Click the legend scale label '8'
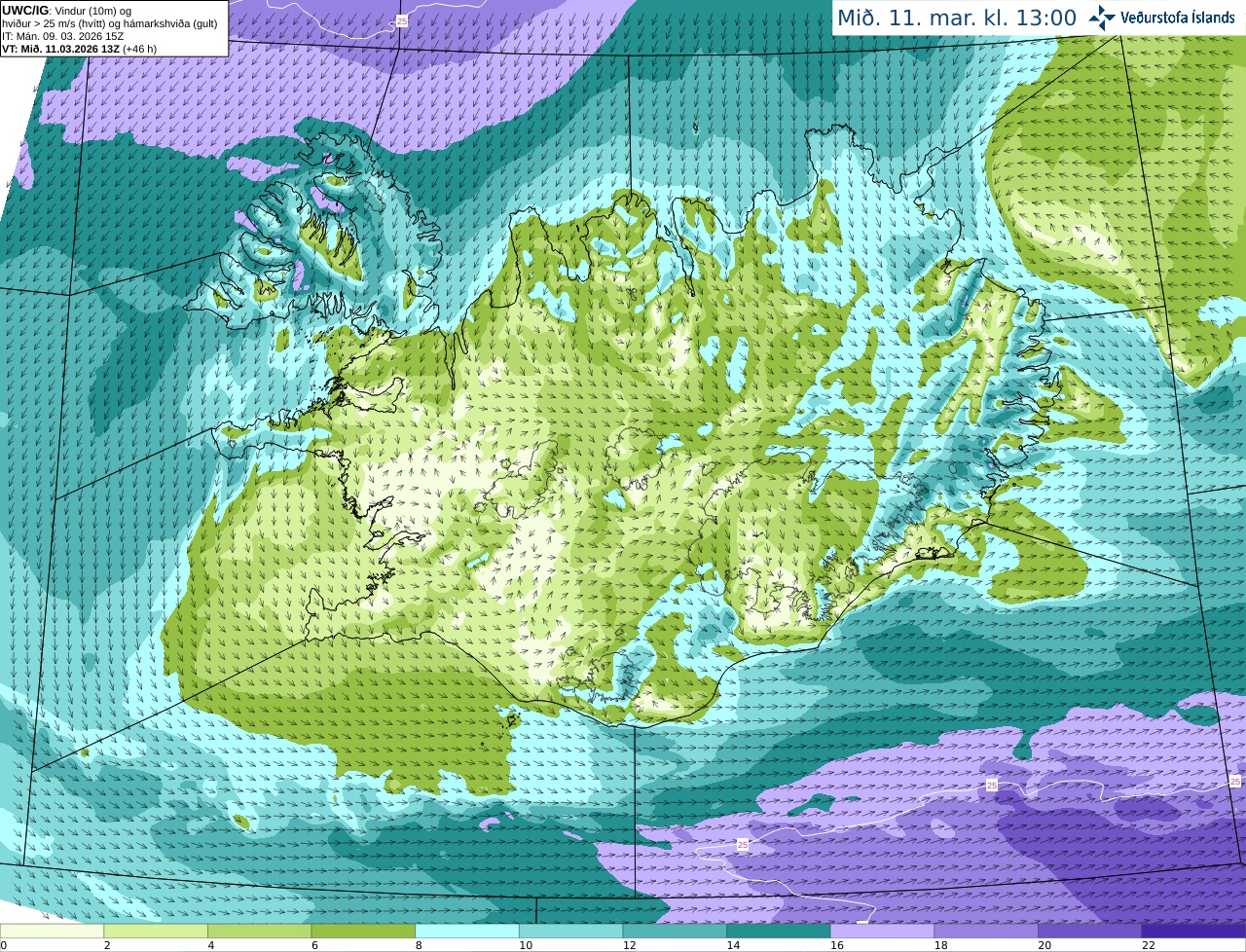Image resolution: width=1246 pixels, height=952 pixels. pos(419,945)
